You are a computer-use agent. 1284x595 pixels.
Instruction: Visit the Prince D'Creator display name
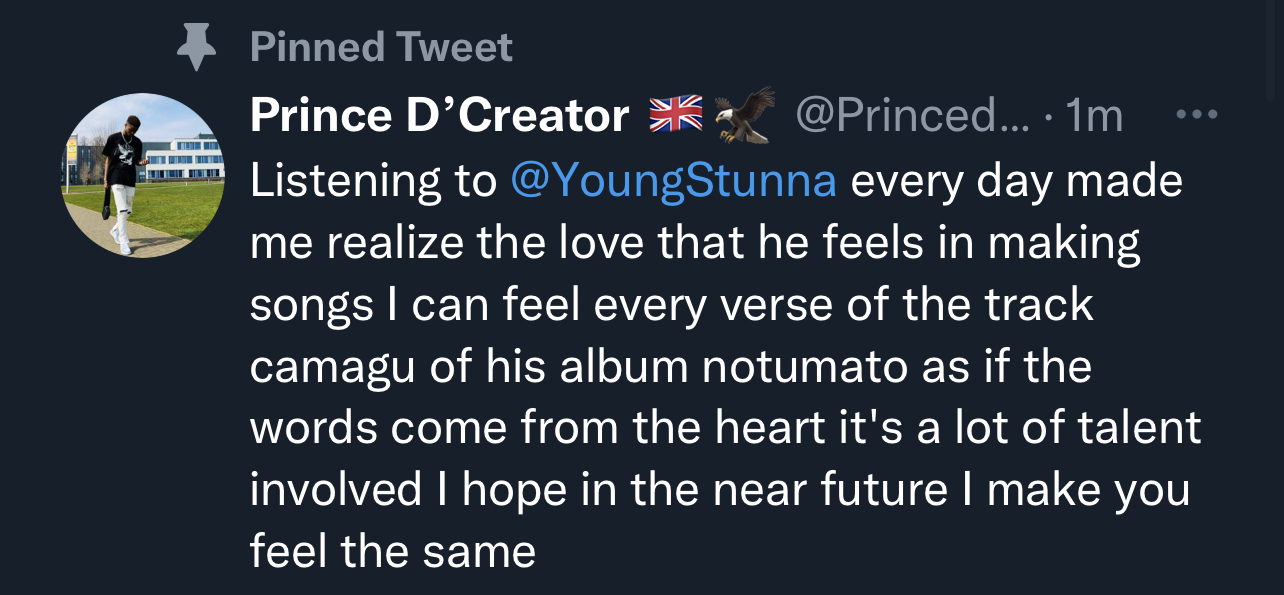[439, 116]
